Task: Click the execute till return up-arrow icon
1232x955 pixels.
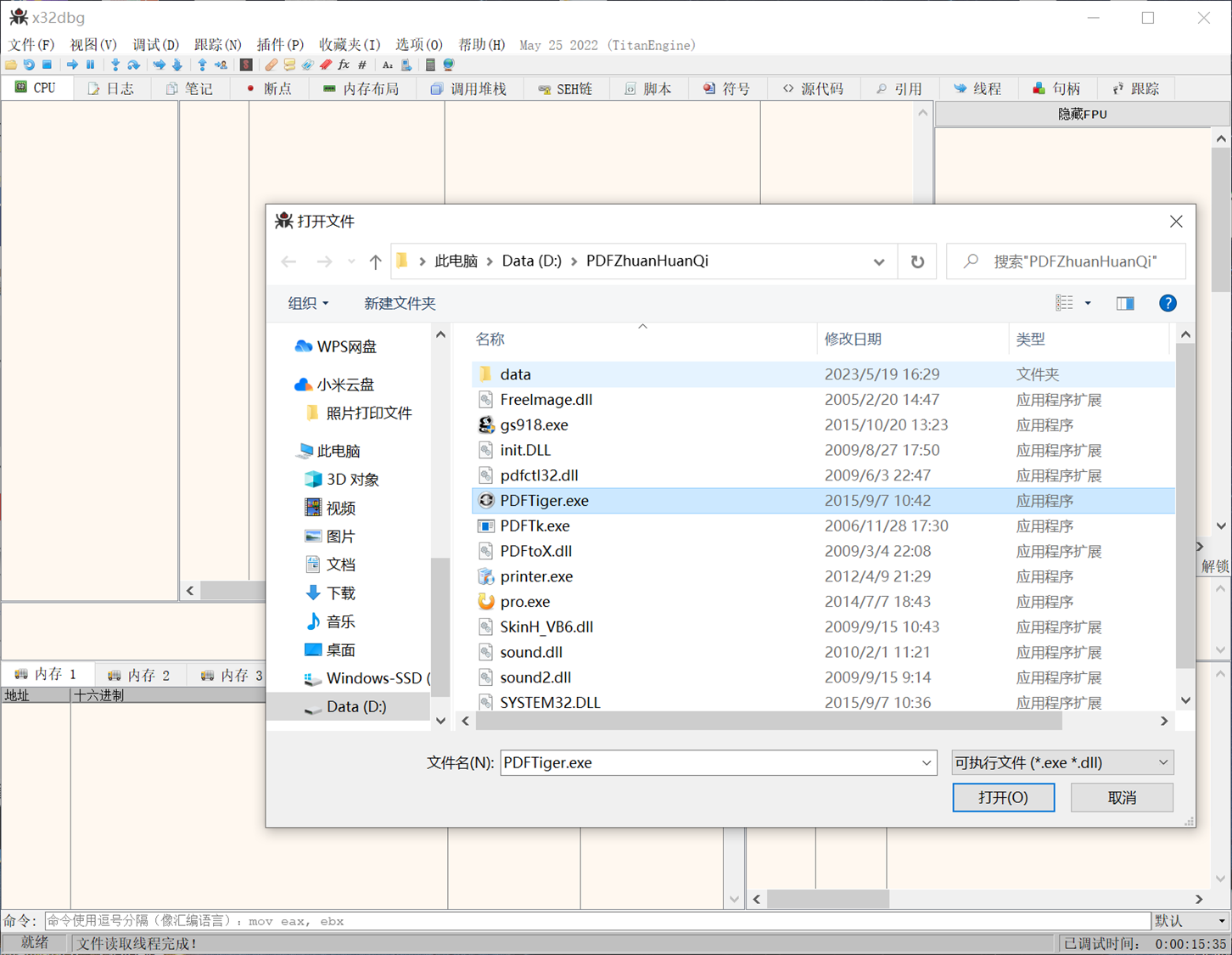Action: point(202,65)
